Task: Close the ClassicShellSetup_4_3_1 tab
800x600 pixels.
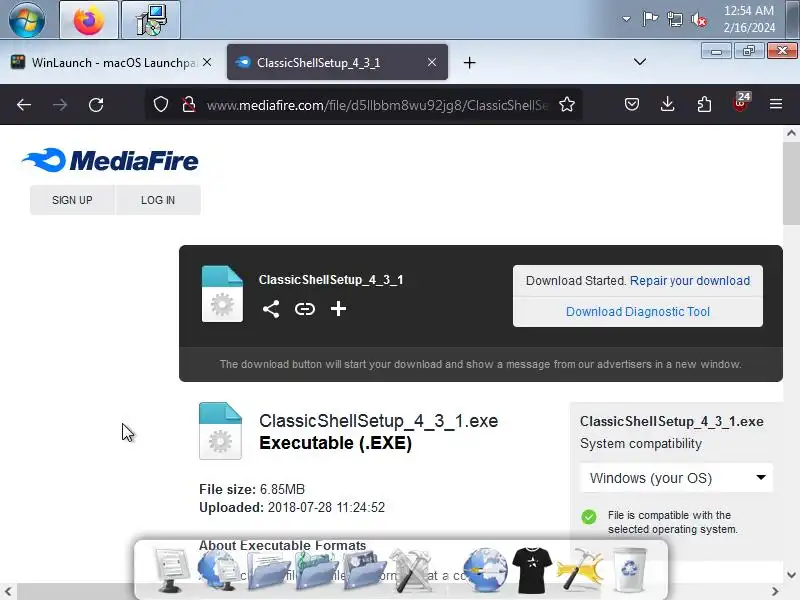Action: [x=432, y=62]
